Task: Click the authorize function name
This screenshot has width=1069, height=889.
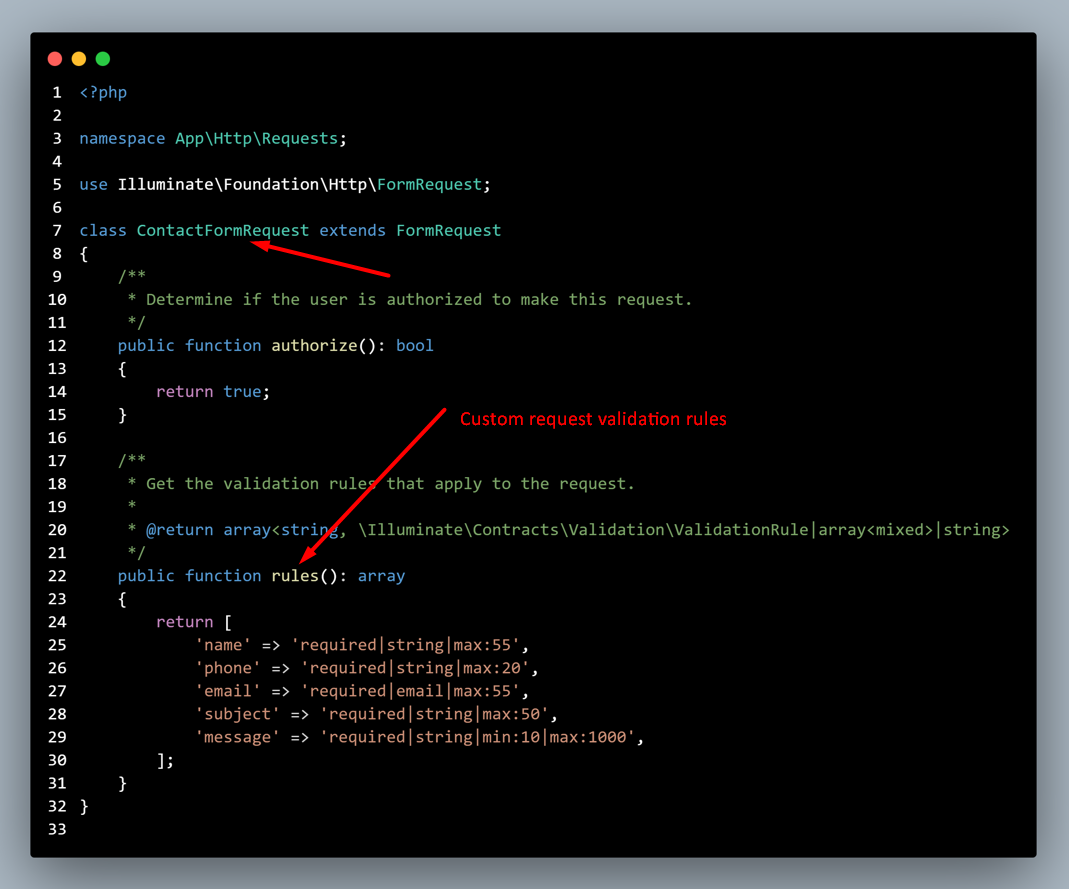Action: [314, 345]
